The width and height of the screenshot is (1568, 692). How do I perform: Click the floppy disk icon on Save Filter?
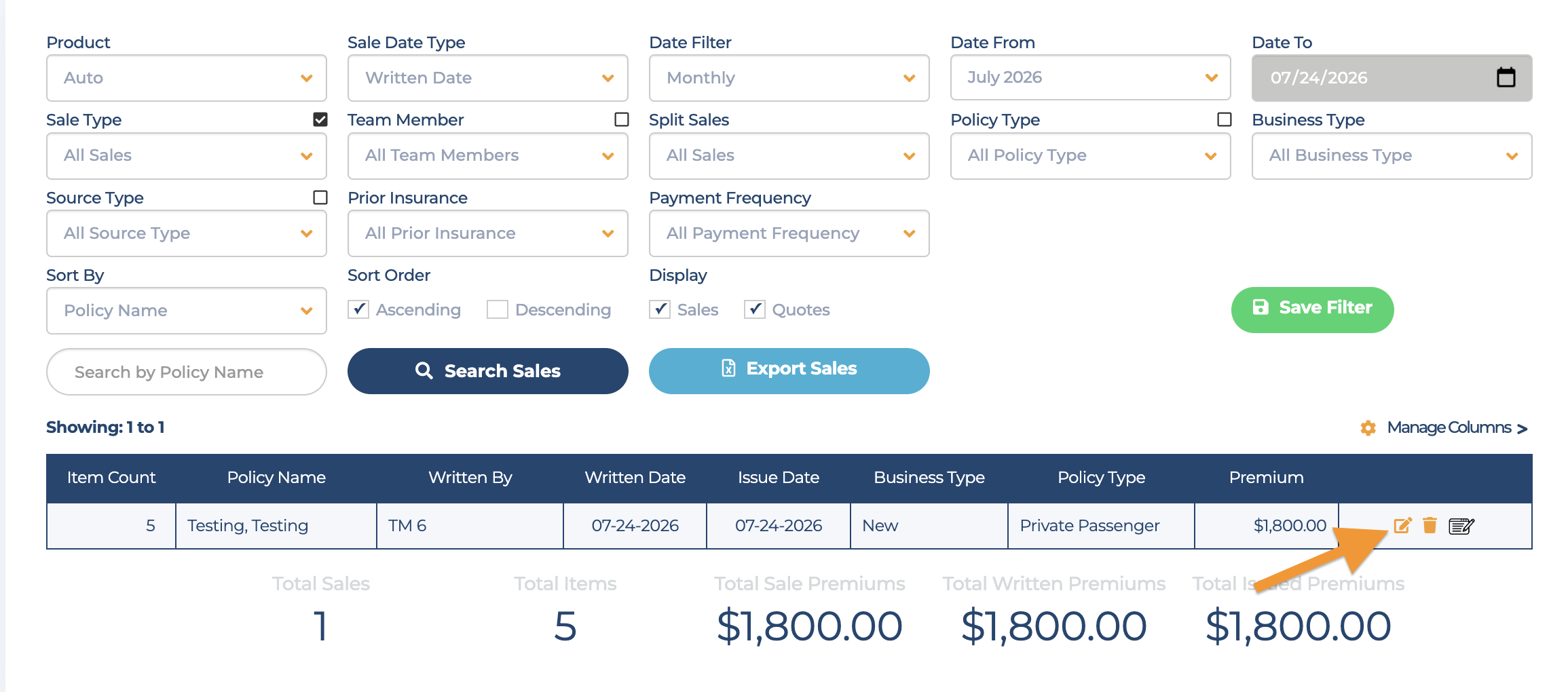[x=1261, y=307]
